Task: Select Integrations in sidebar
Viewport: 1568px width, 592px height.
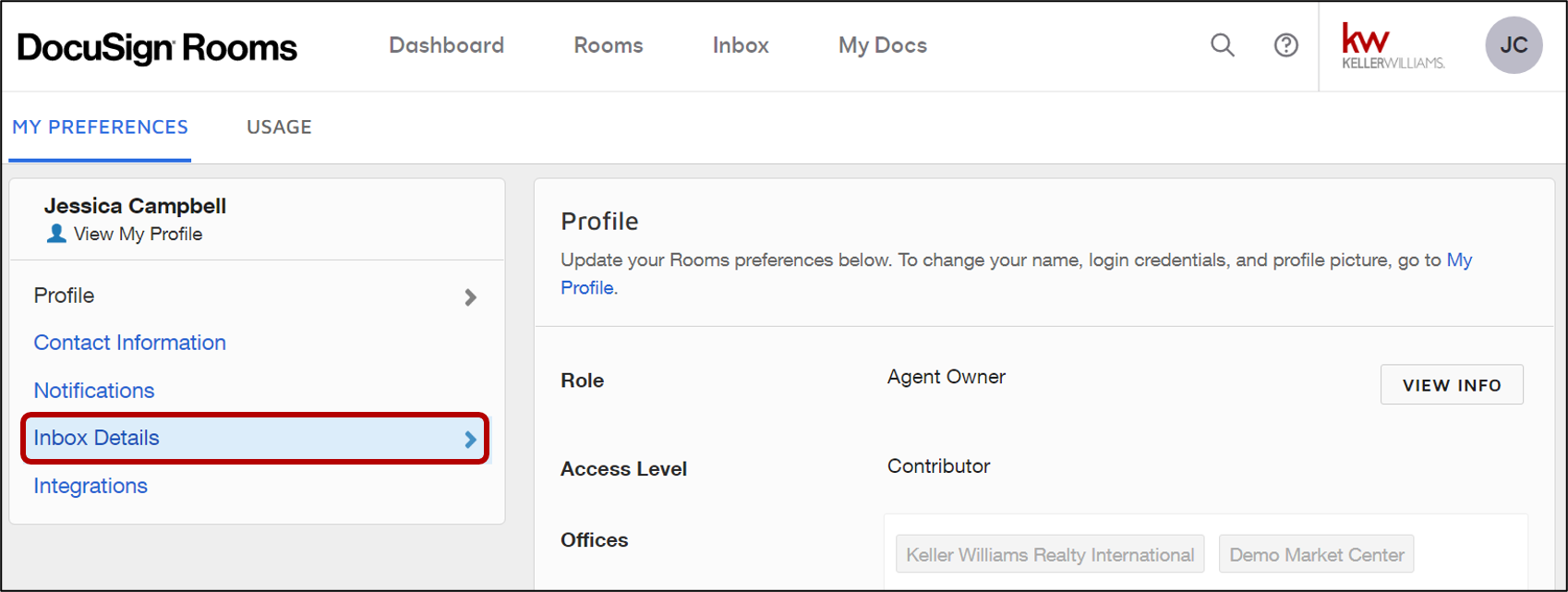Action: [x=90, y=486]
